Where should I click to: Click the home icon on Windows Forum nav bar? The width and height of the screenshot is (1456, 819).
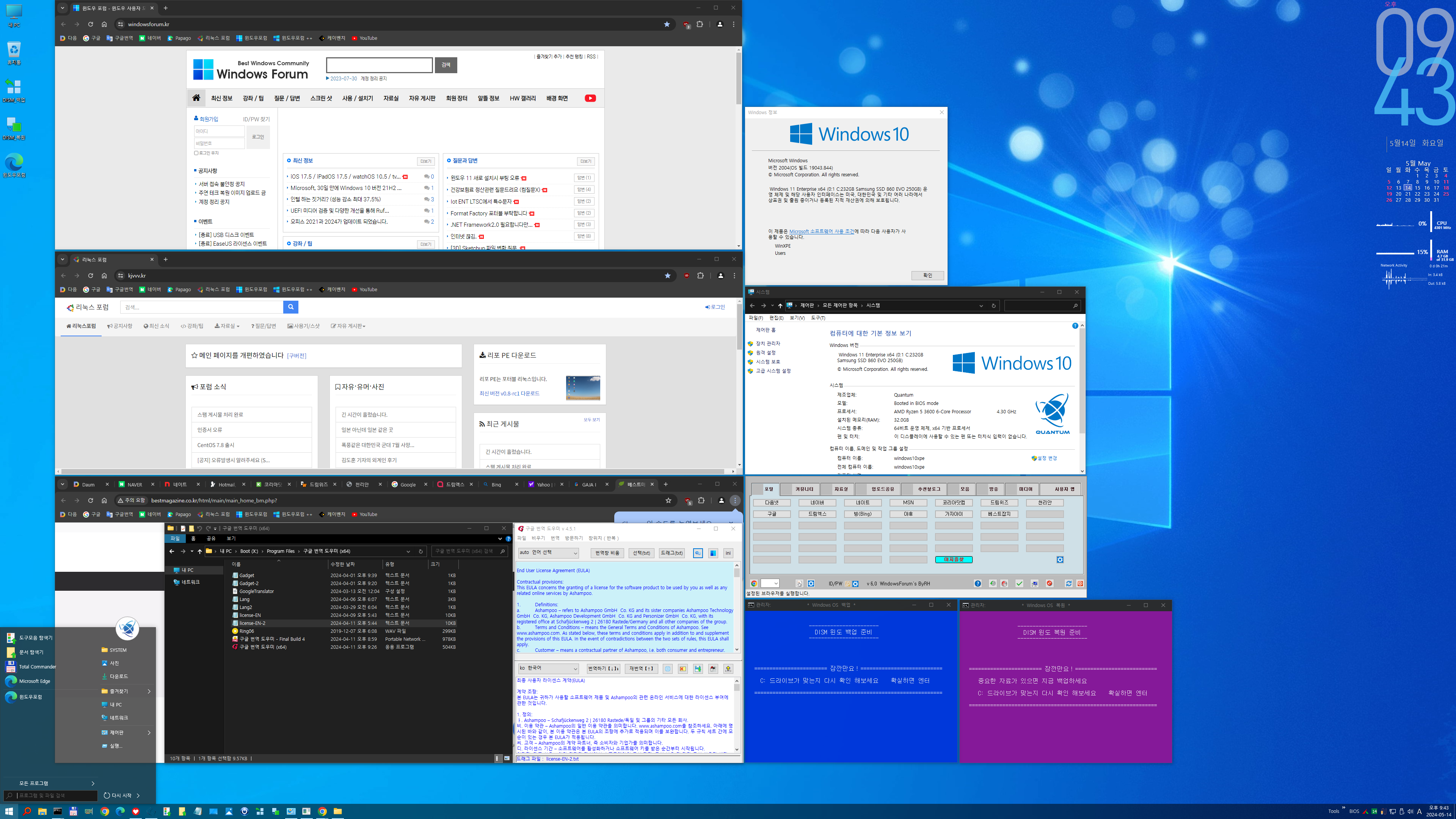coord(196,98)
